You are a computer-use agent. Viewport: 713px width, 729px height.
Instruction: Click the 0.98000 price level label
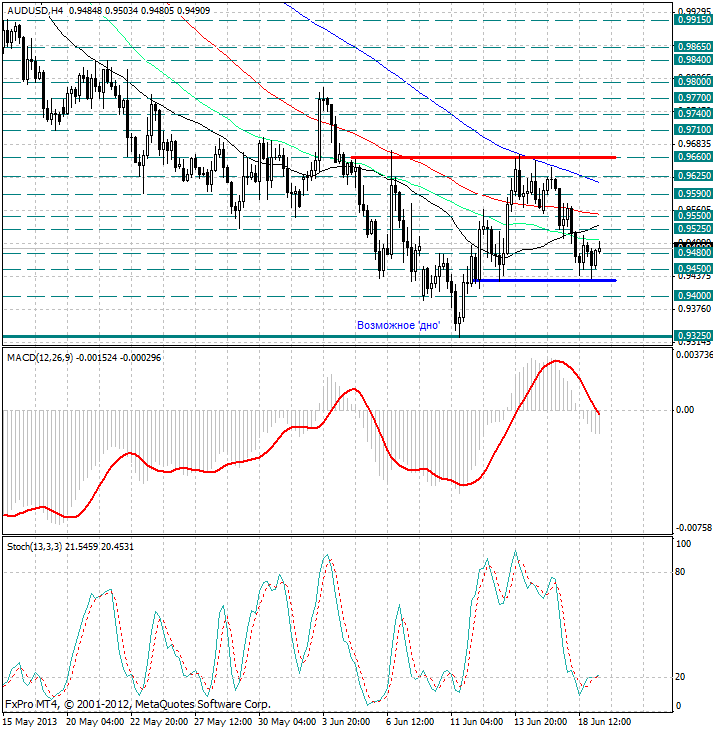[693, 81]
